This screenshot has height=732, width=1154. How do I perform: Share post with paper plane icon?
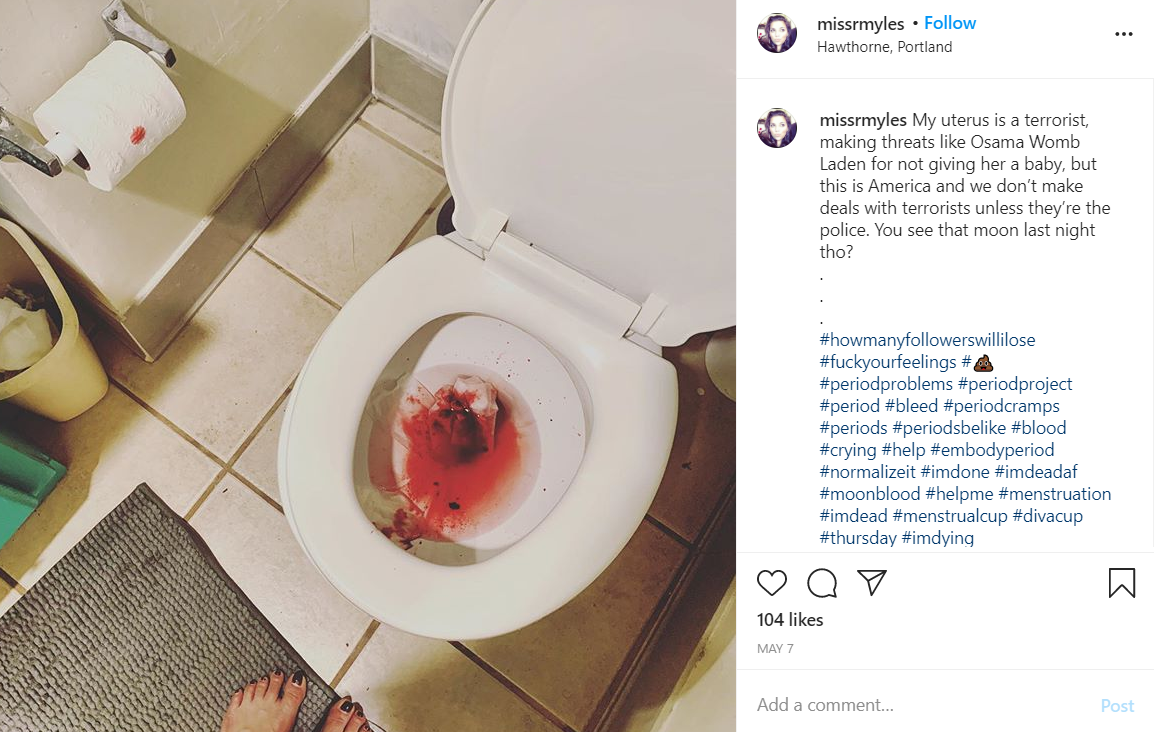tap(871, 583)
